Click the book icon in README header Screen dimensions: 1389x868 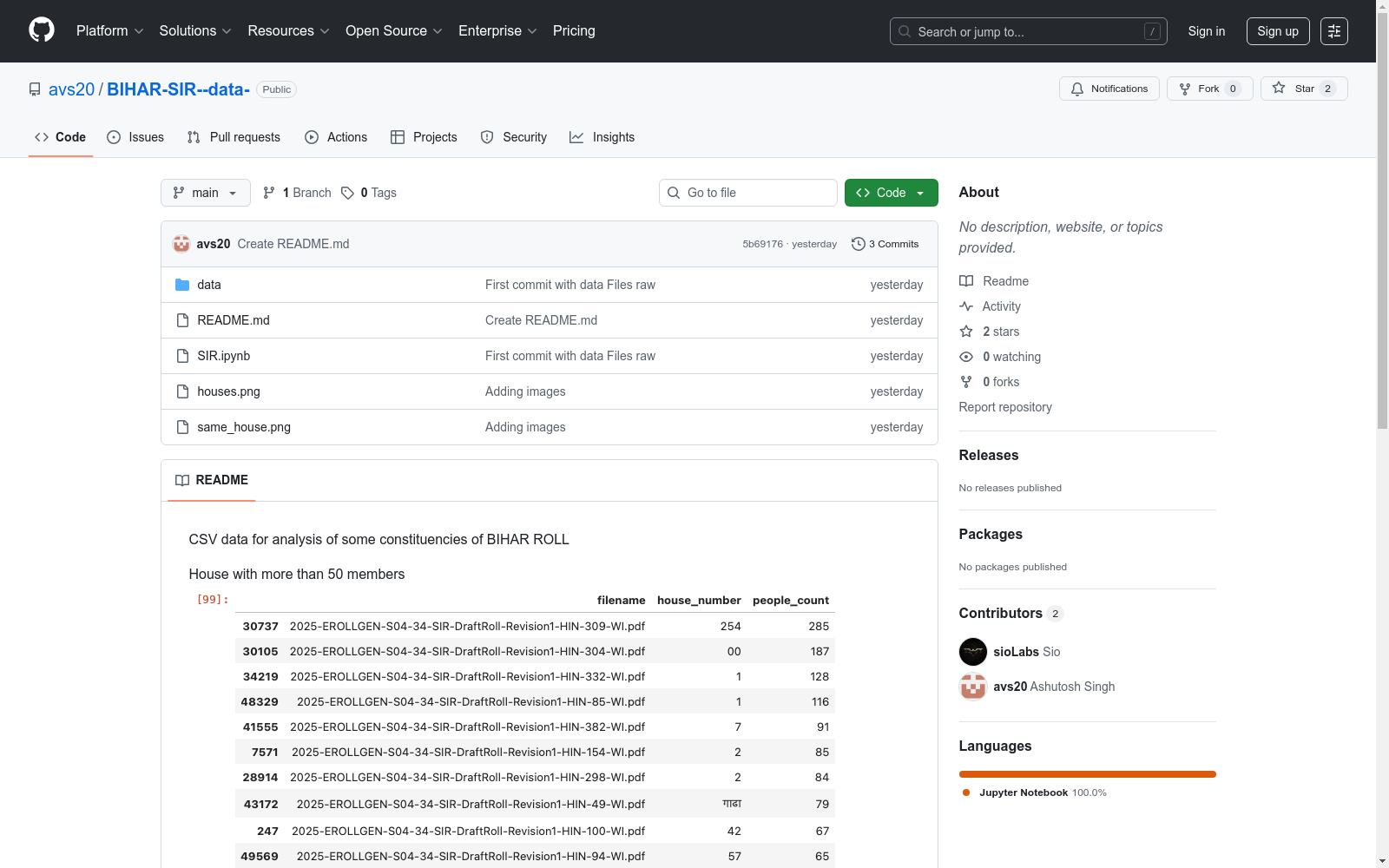point(182,480)
